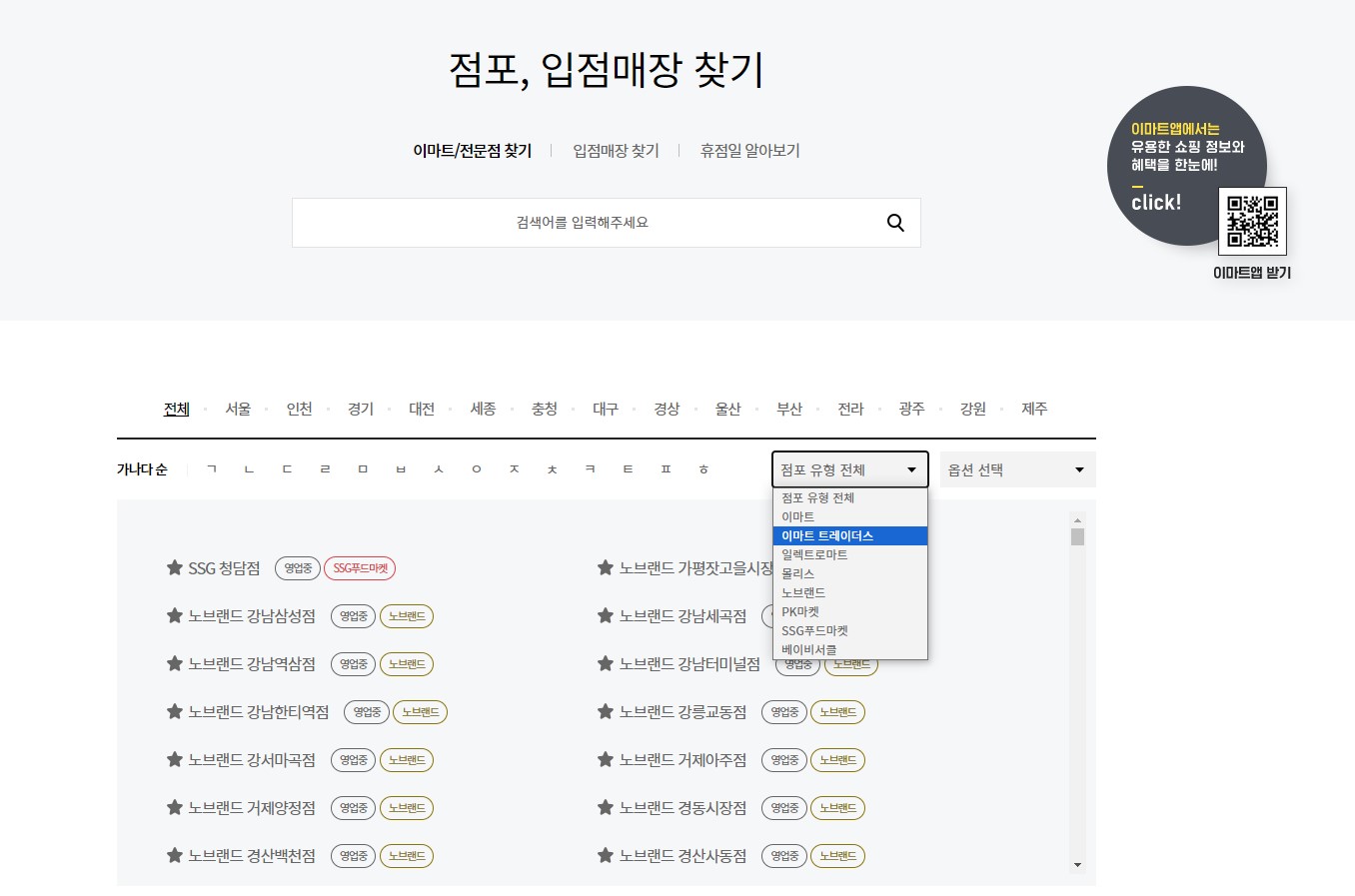Click the search keyword input field
The image size is (1355, 896).
[583, 223]
